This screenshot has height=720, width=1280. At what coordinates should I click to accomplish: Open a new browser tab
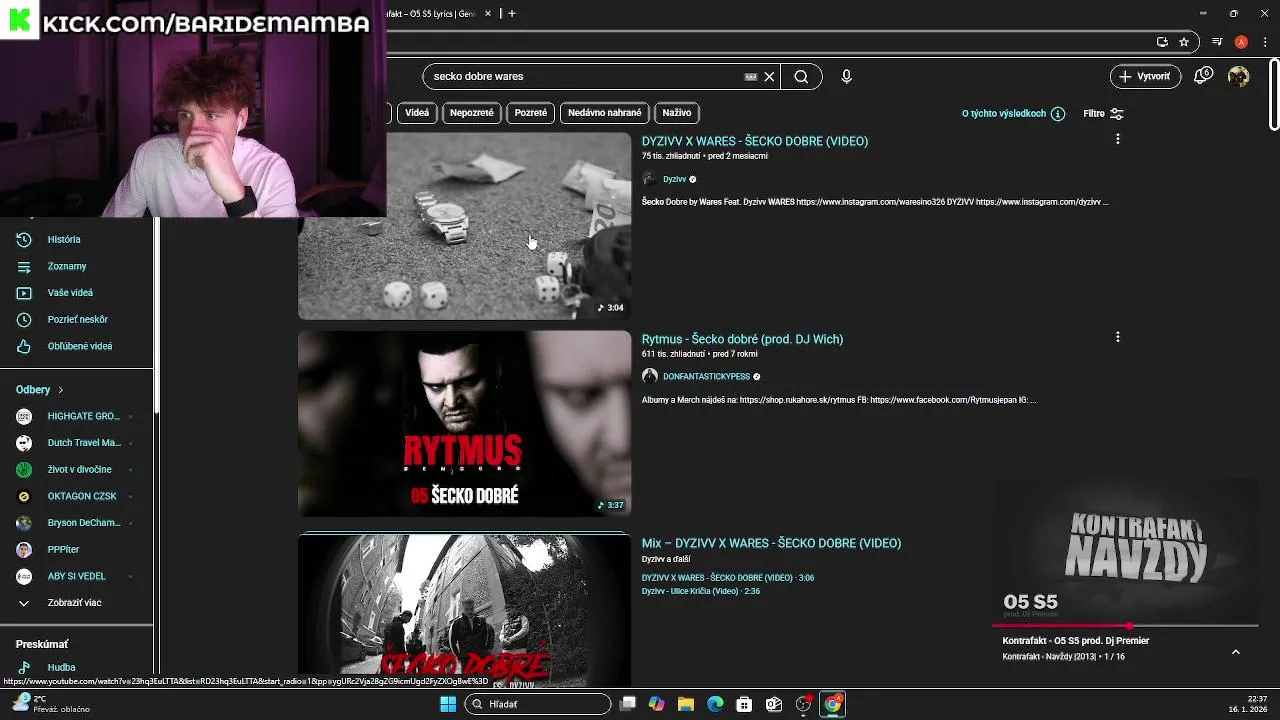point(512,14)
